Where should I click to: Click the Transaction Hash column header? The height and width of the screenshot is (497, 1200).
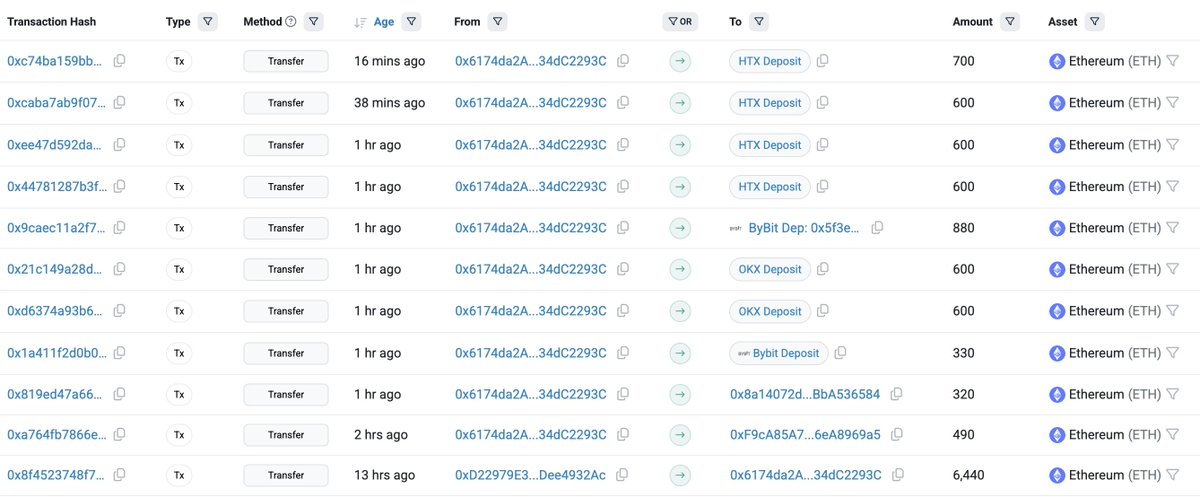click(x=51, y=21)
